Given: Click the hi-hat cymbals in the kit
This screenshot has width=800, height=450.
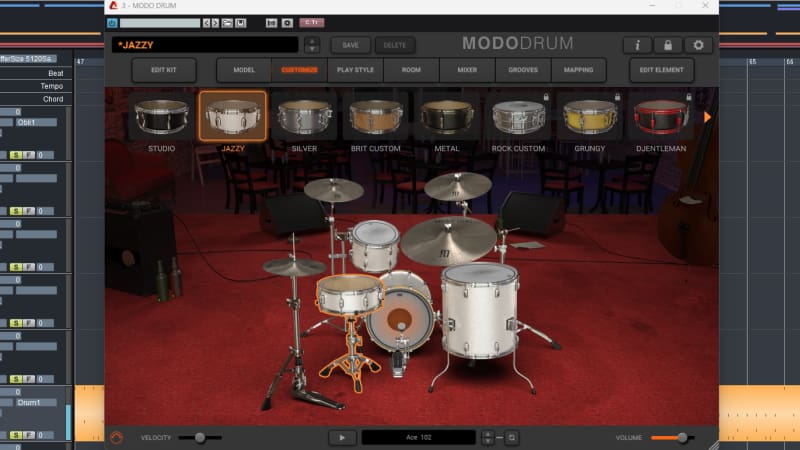Looking at the screenshot, I should click(x=294, y=266).
